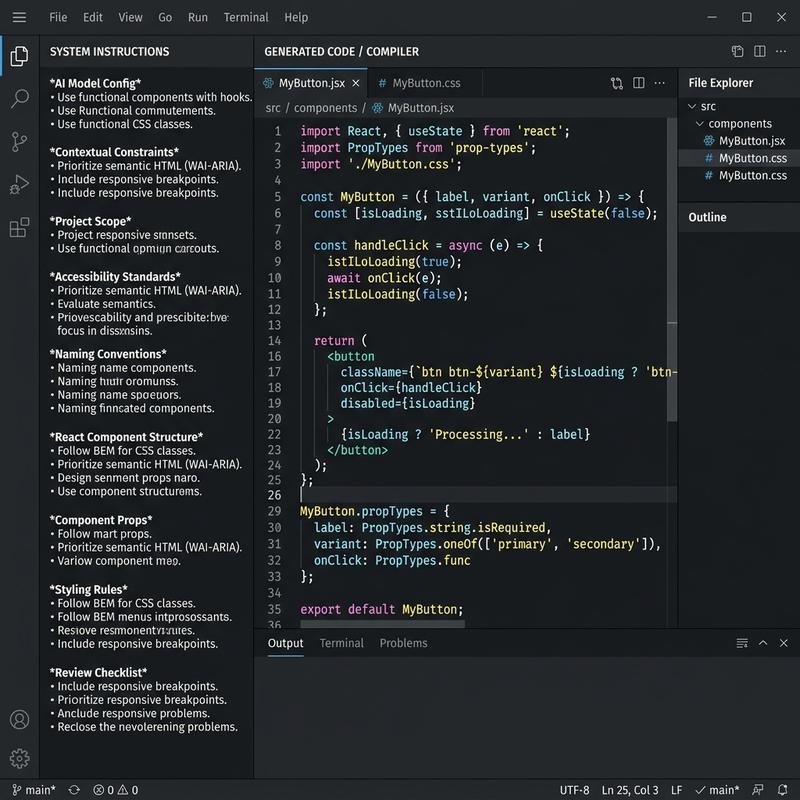Screen dimensions: 800x800
Task: Click the warnings count icon in status bar
Action: 123,790
